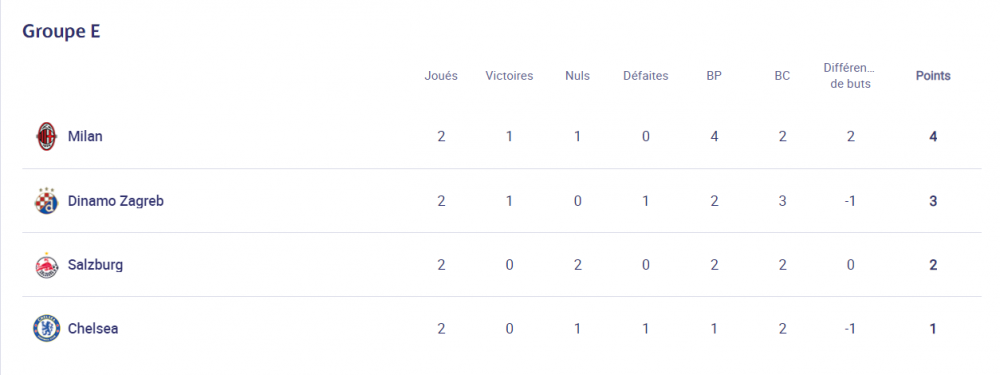This screenshot has height=375, width=1000.
Task: Click Milan's points total of 4
Action: coord(933,136)
